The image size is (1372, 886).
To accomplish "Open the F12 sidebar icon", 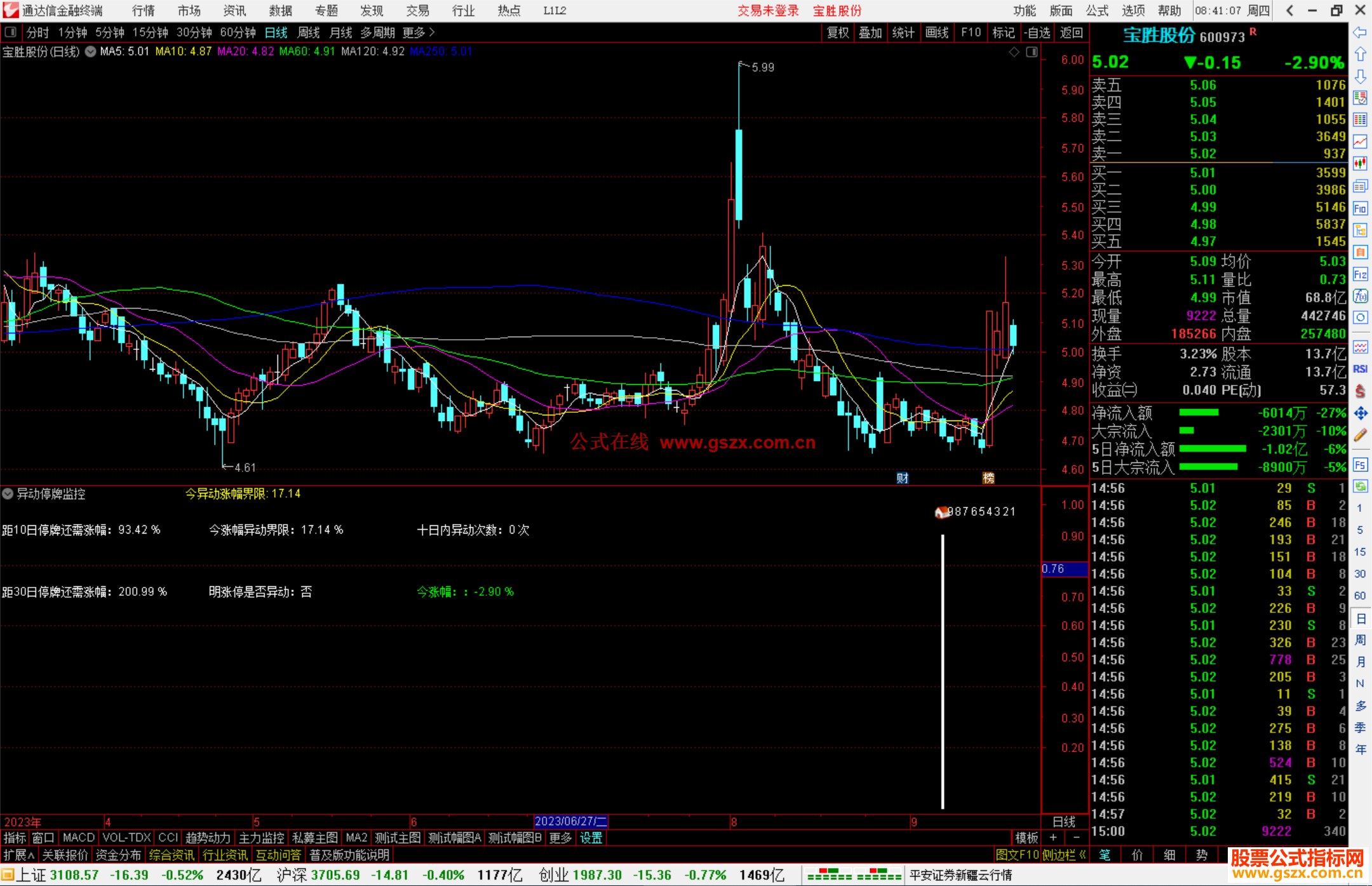I will click(x=1360, y=274).
